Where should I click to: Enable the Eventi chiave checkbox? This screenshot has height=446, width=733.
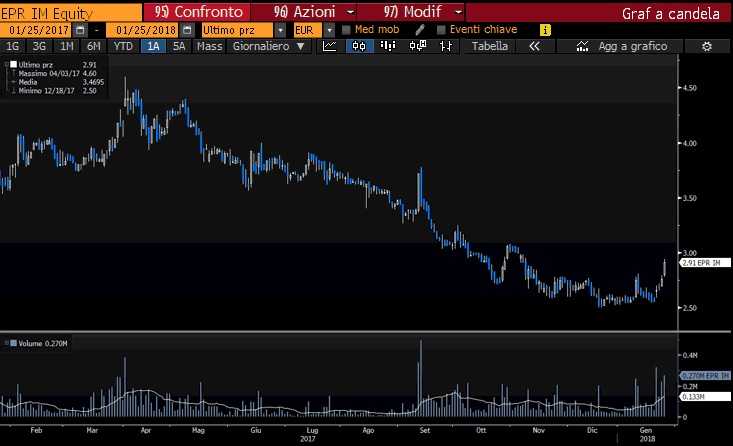441,30
